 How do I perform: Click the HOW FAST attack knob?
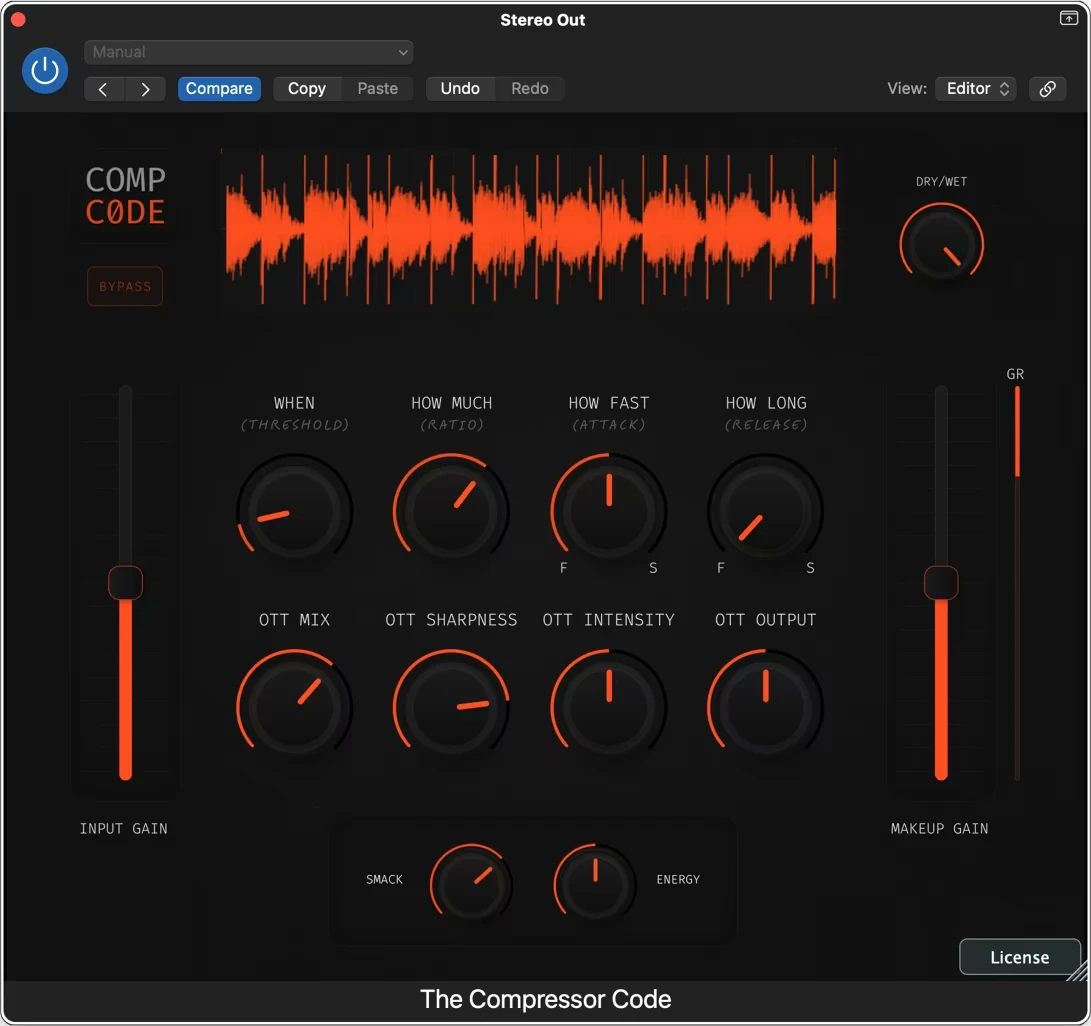click(x=609, y=511)
